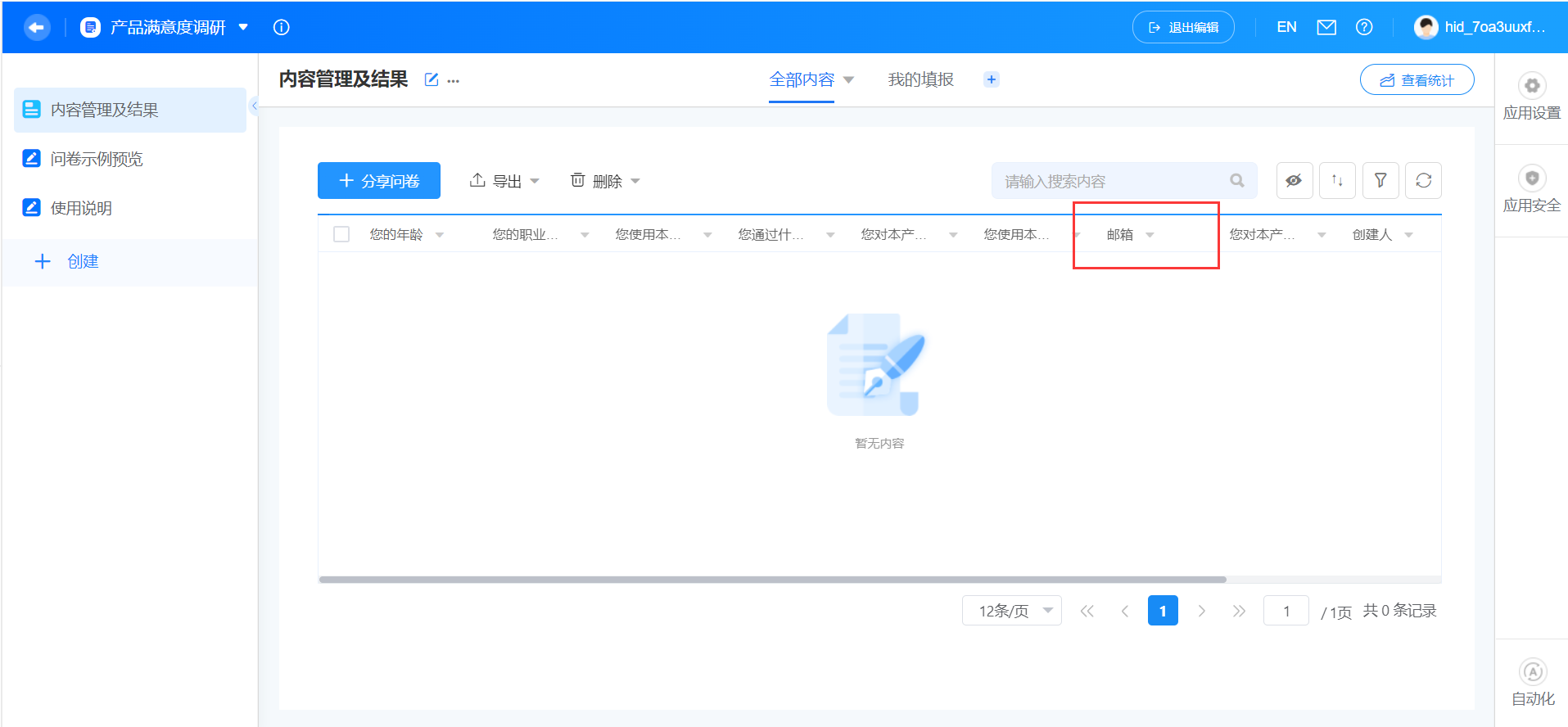Click the 内容管理及结果 page heading
Viewport: 1568px width, 727px height.
[x=343, y=79]
